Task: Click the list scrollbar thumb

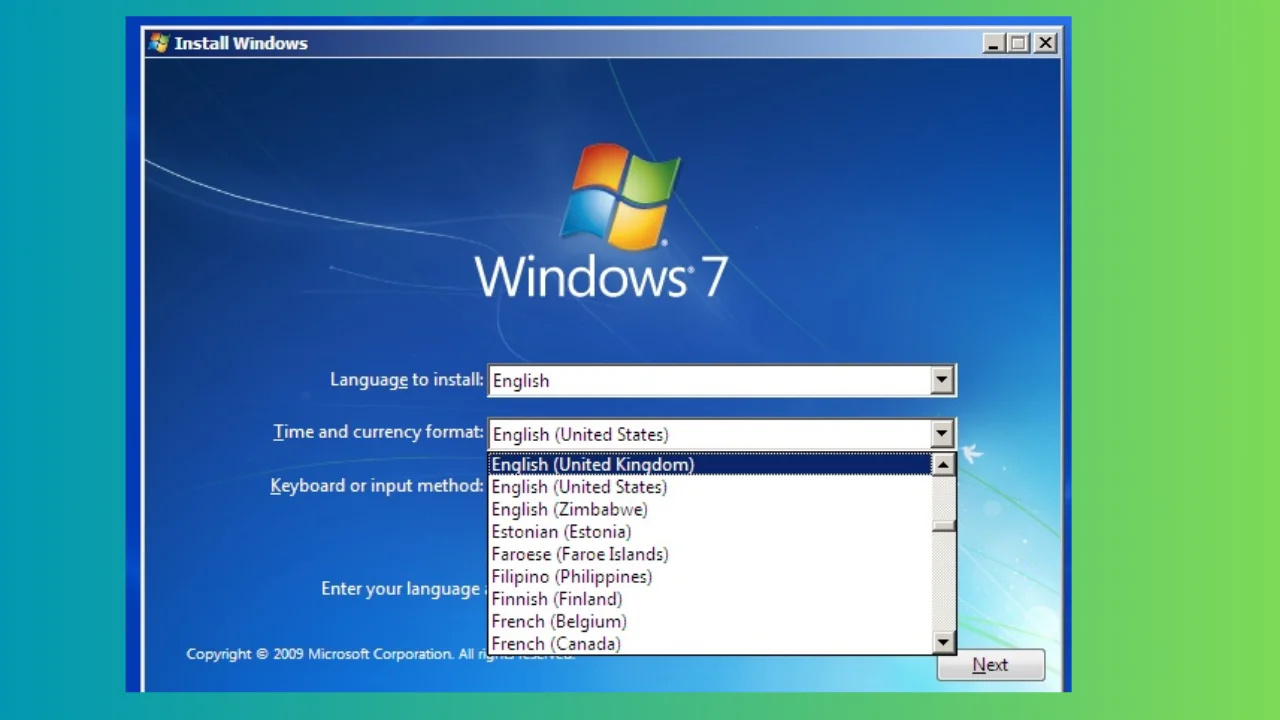Action: 943,526
